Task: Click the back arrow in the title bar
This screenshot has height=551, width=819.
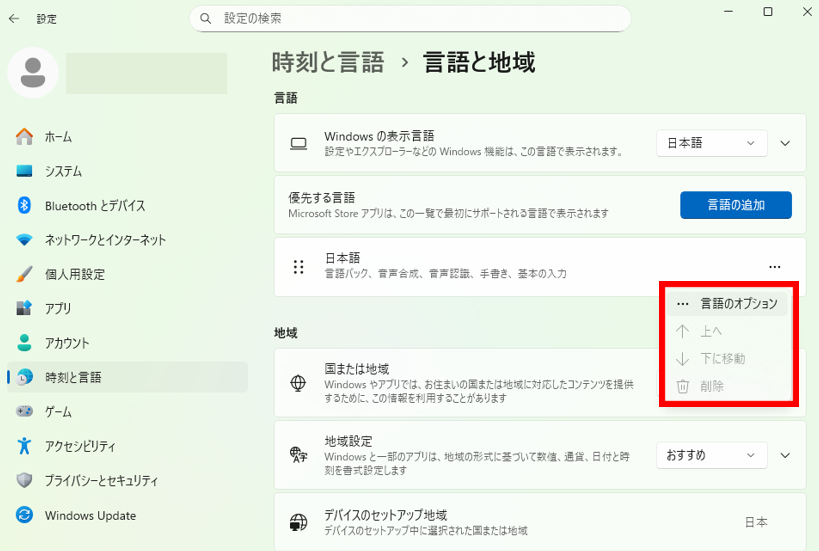Action: pyautogui.click(x=14, y=18)
